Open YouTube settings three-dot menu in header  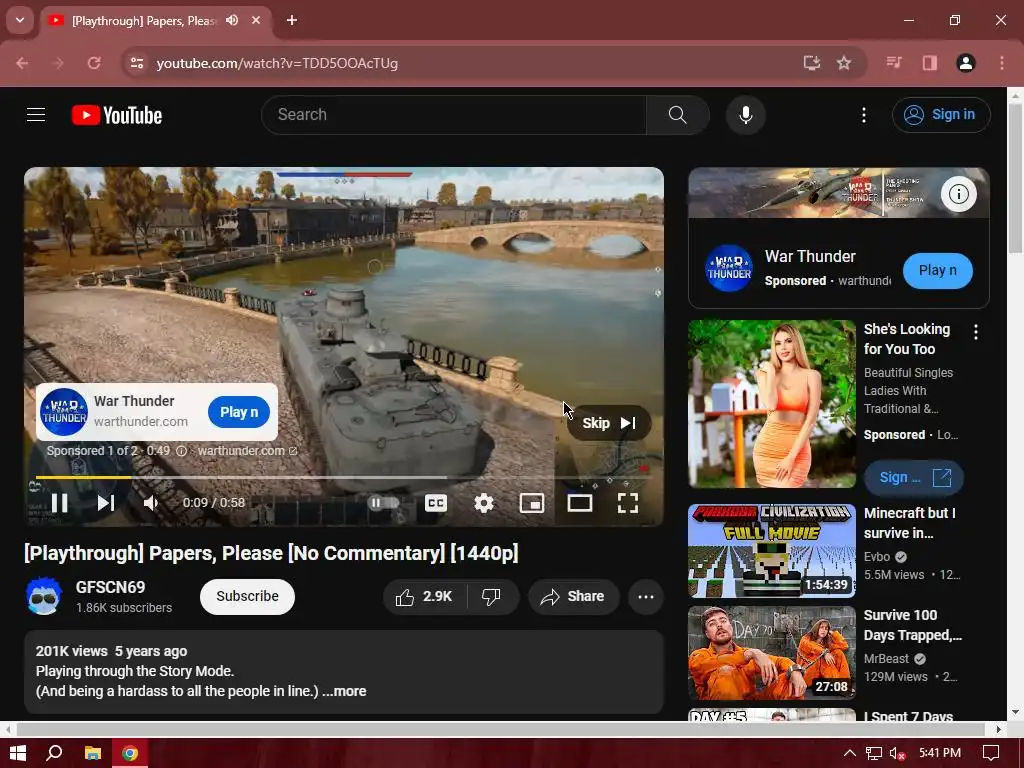pyautogui.click(x=863, y=115)
